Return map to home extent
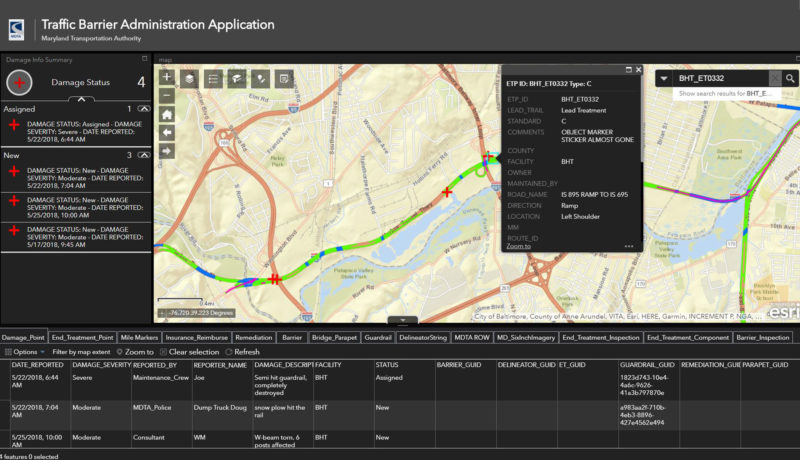The image size is (800, 460). point(166,114)
